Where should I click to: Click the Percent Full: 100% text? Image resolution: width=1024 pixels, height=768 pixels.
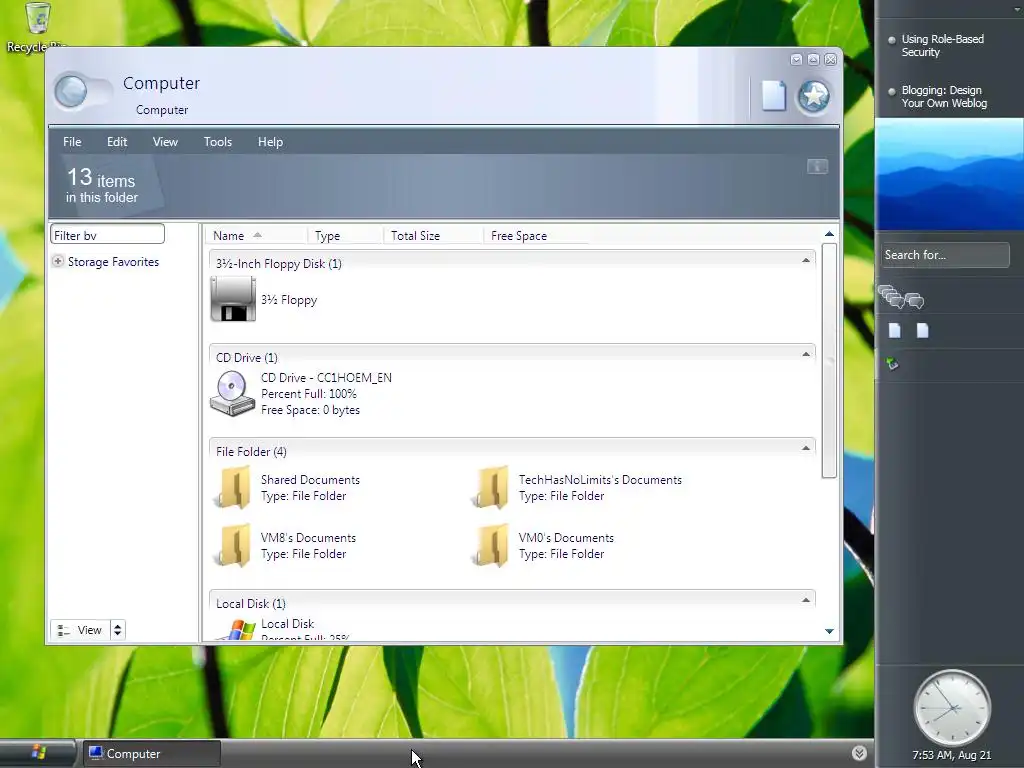[x=309, y=394]
